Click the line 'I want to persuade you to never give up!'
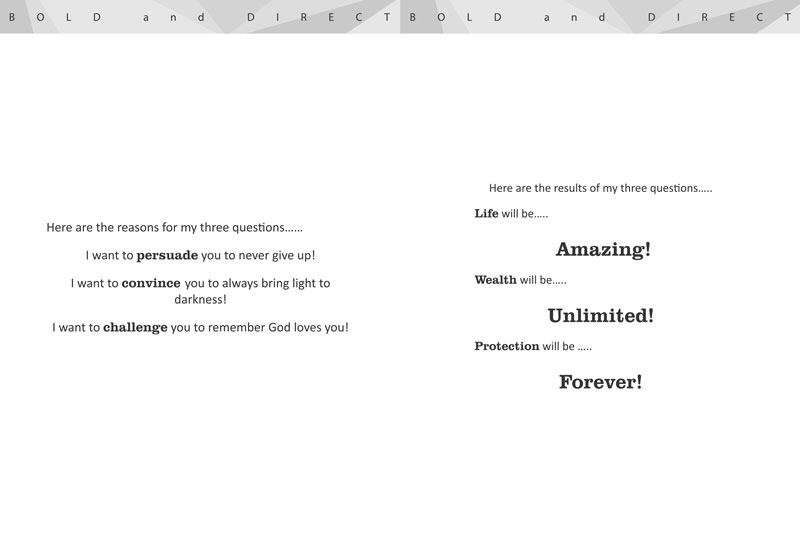800x560 pixels. tap(201, 255)
